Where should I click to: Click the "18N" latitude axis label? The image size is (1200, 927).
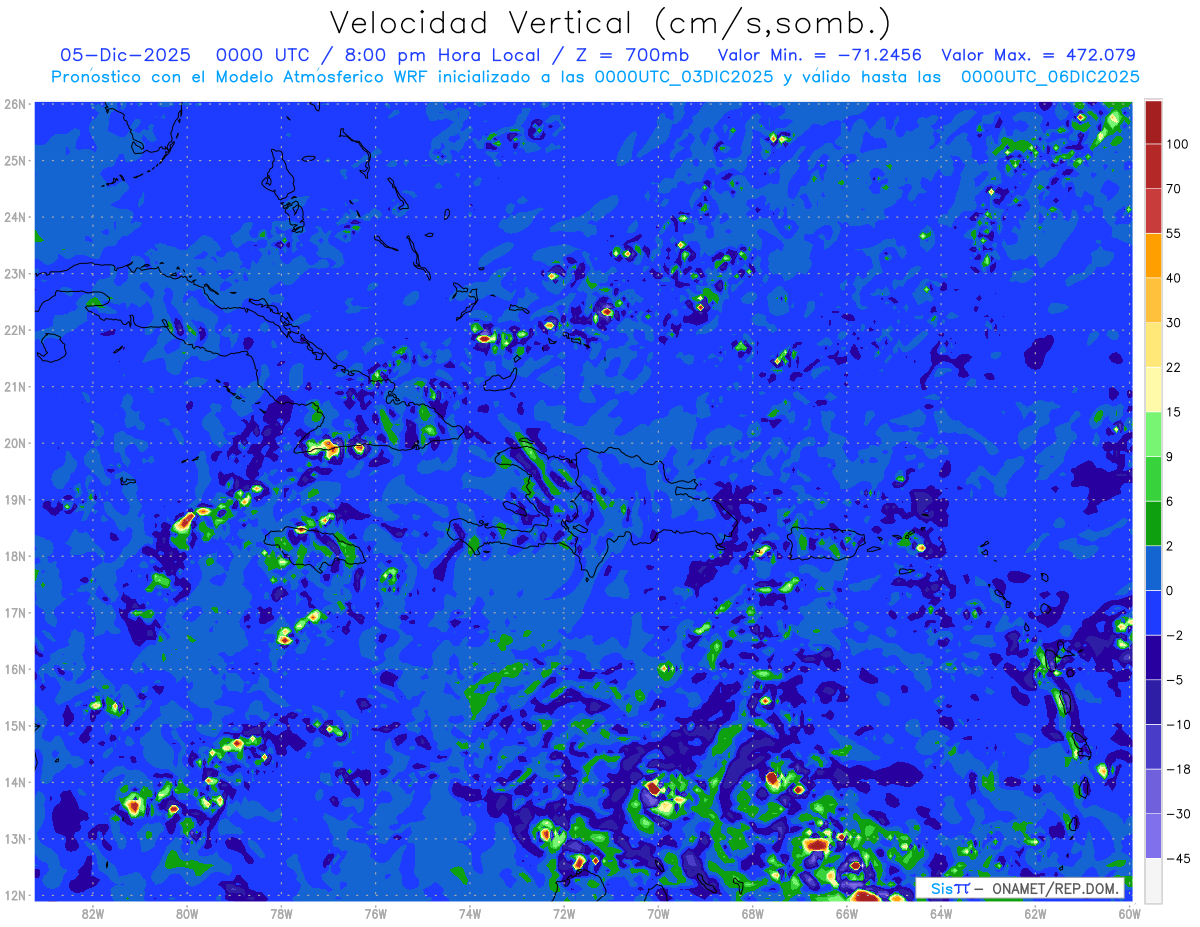(x=15, y=556)
